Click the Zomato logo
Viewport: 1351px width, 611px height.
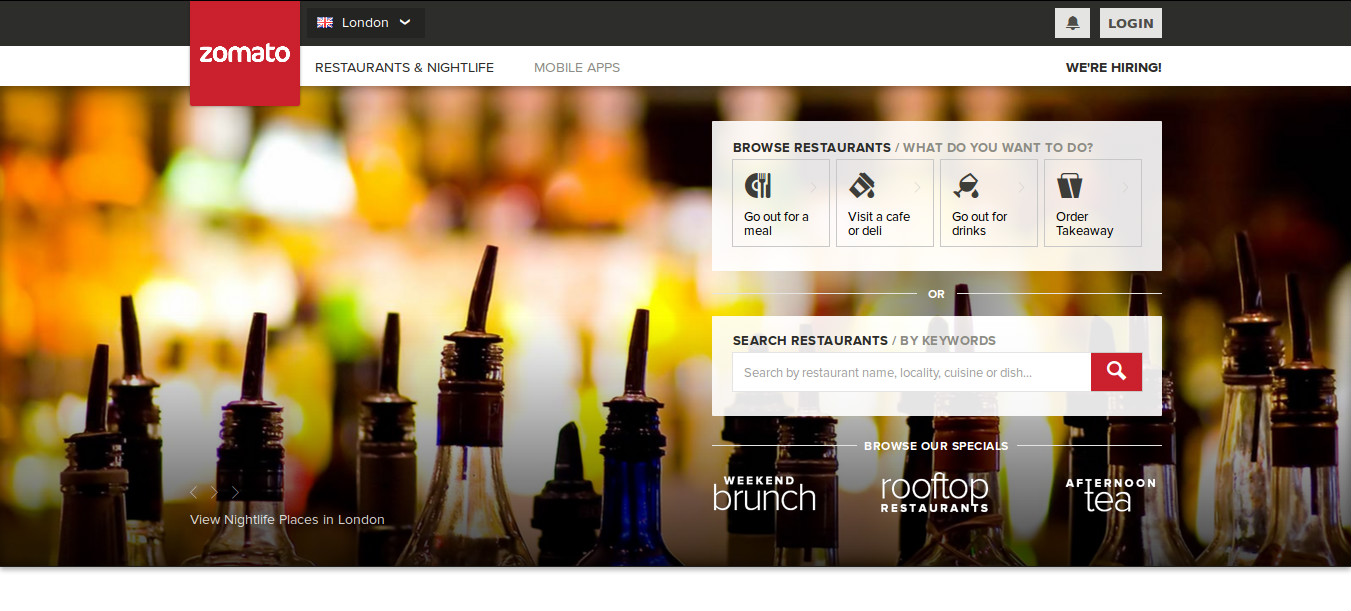click(245, 53)
